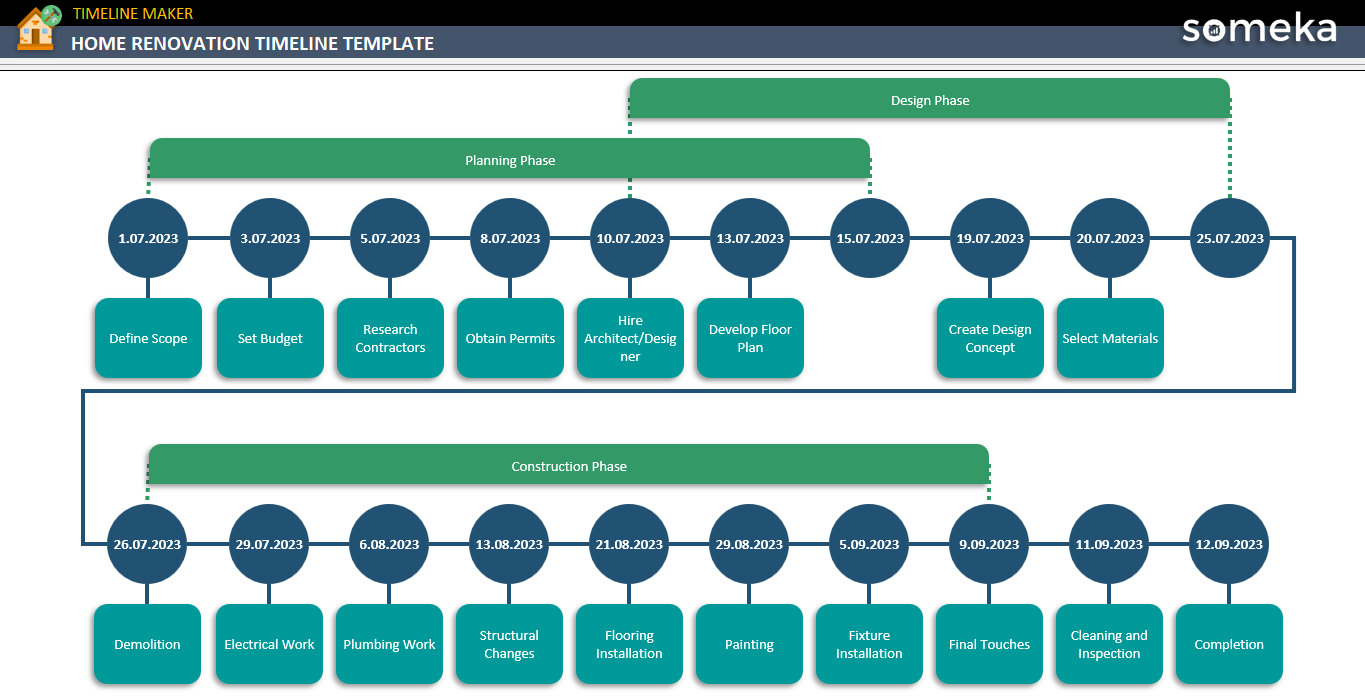Open the Set Budget task box
This screenshot has height=700, width=1365.
point(270,338)
